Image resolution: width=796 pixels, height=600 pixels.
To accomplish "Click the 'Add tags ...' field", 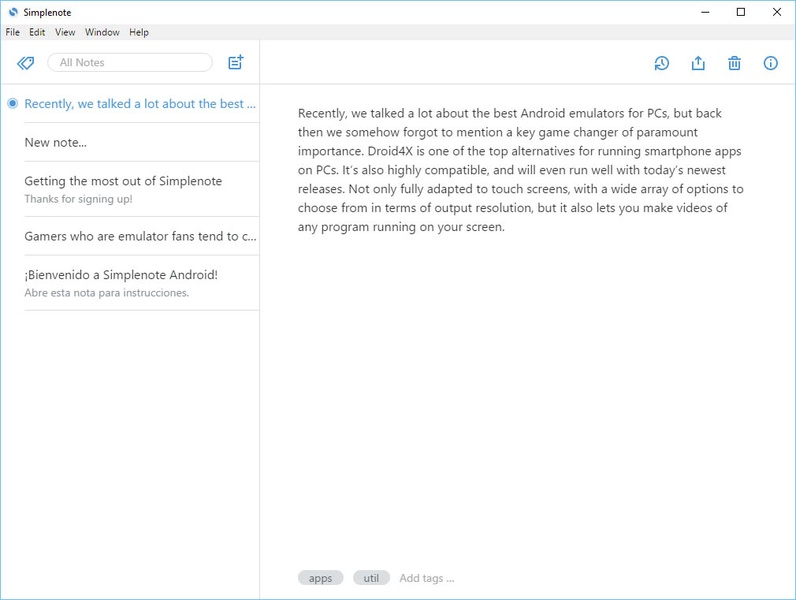I will click(426, 578).
